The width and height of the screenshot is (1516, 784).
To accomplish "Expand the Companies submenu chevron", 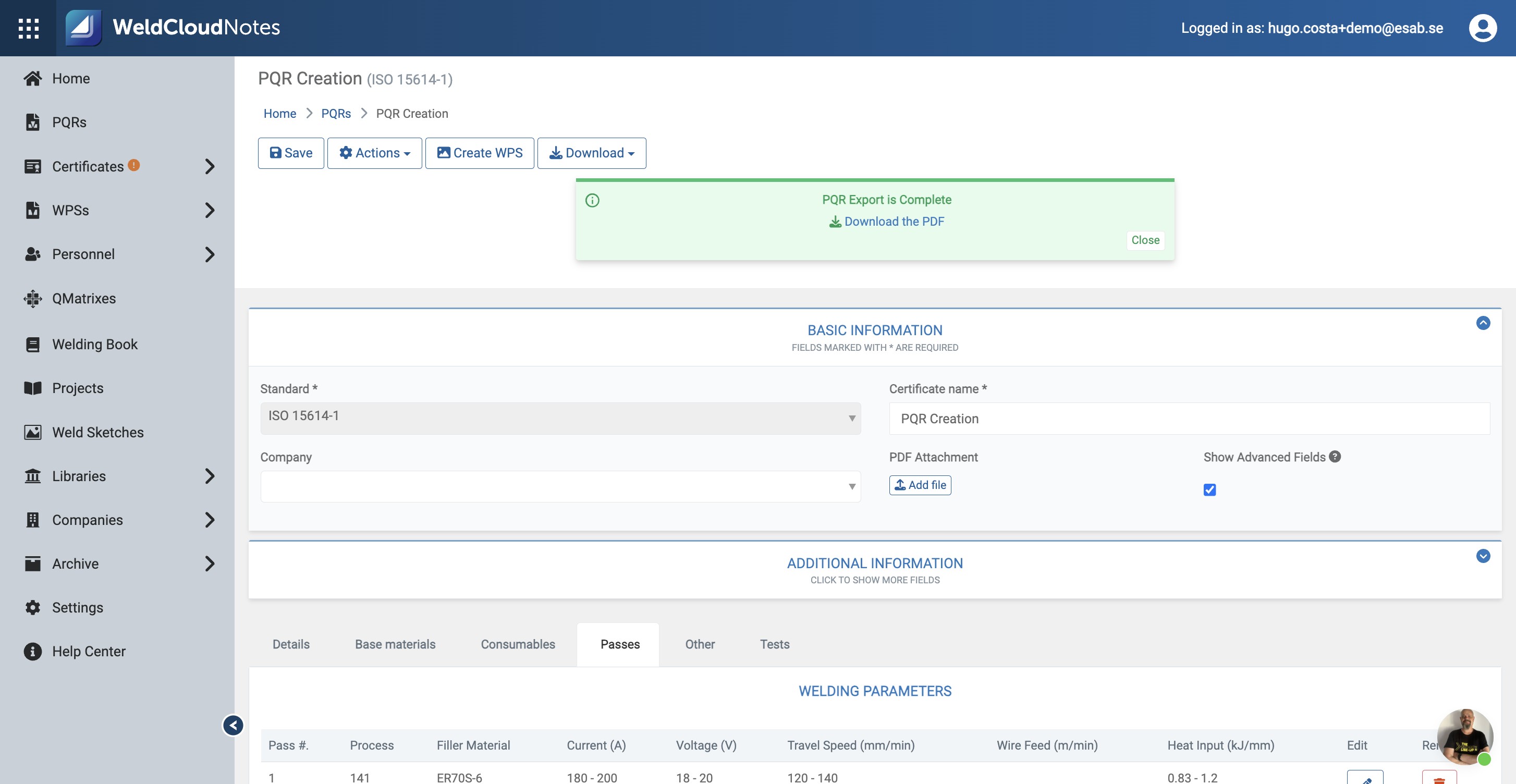I will click(210, 520).
